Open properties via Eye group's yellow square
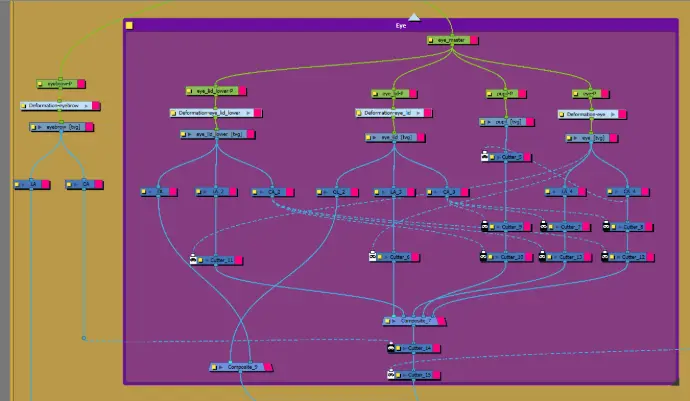Screen dimensions: 690x401 click(x=129, y=26)
